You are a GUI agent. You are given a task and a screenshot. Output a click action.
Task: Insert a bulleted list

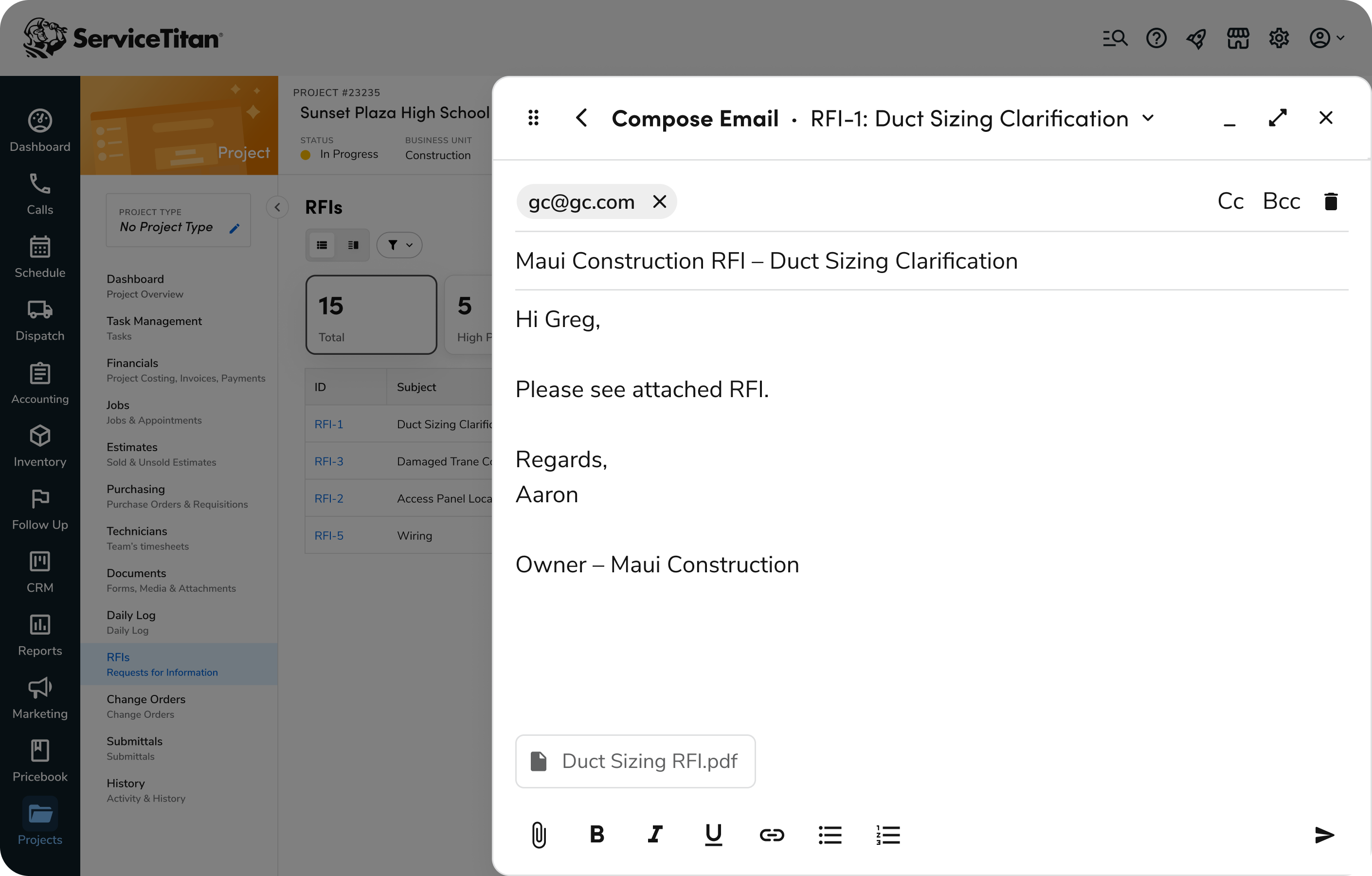tap(830, 835)
